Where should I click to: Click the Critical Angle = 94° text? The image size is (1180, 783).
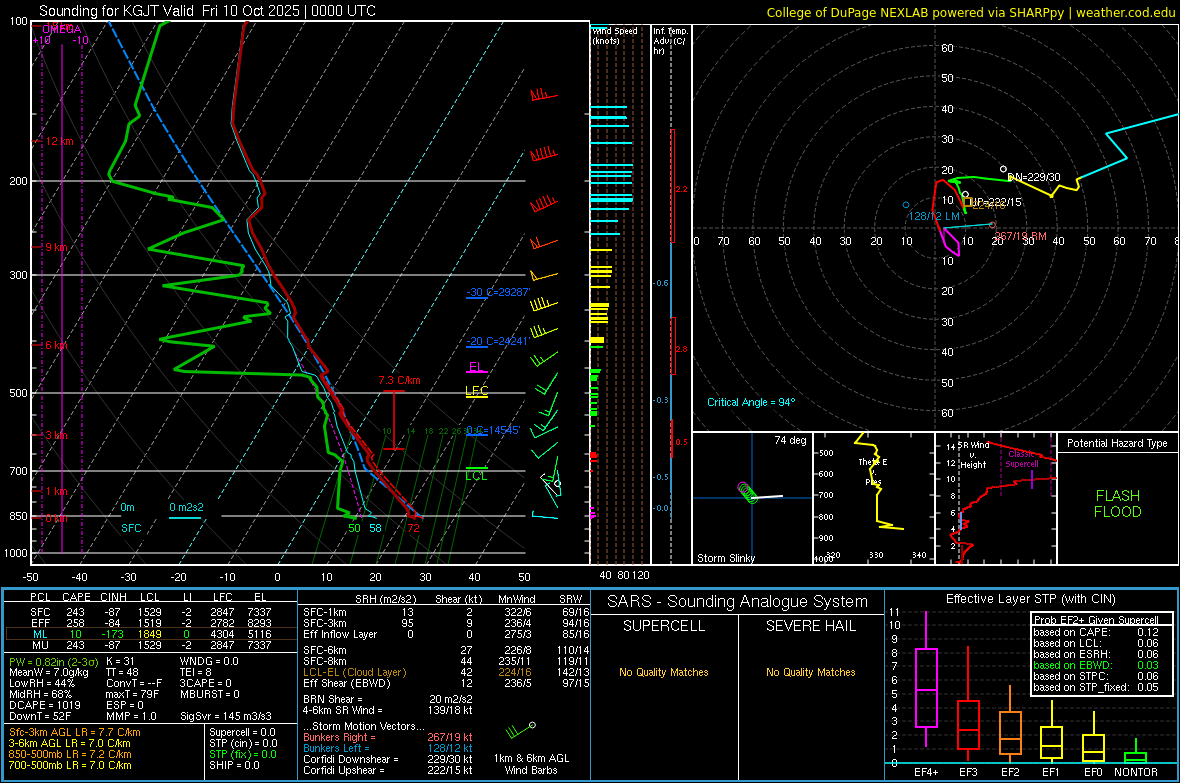pyautogui.click(x=751, y=402)
